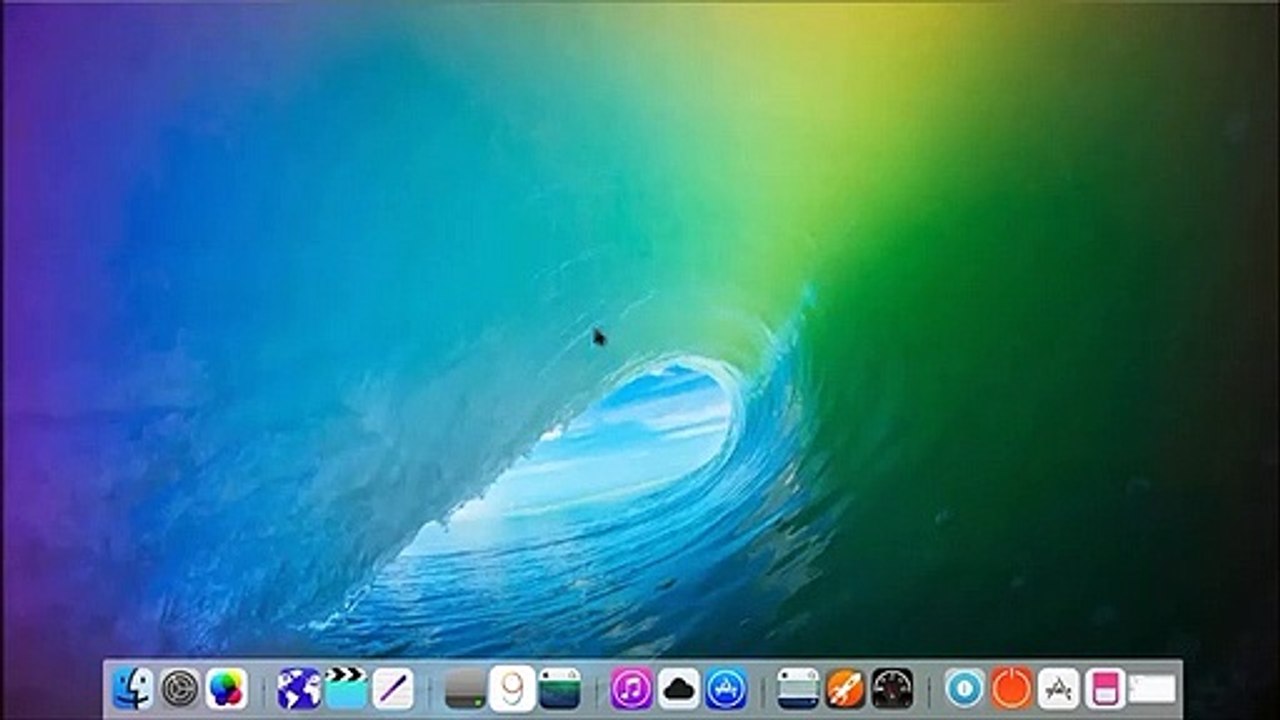Open the globe browser icon

point(299,688)
